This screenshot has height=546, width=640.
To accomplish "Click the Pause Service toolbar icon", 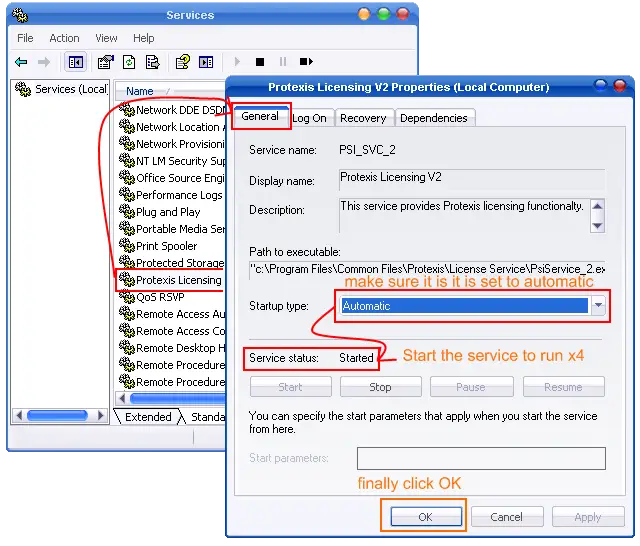I will pos(282,62).
